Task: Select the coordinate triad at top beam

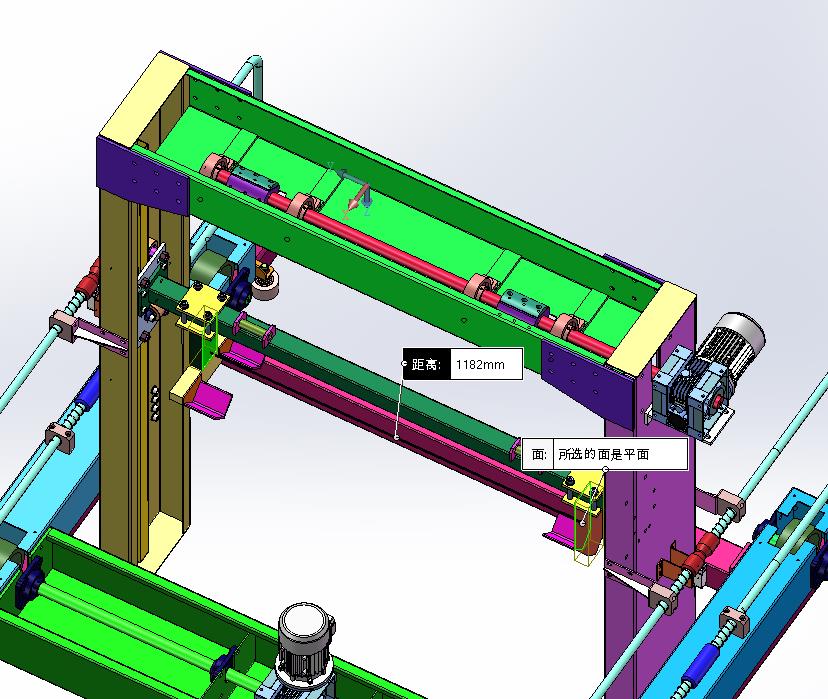Action: 351,191
